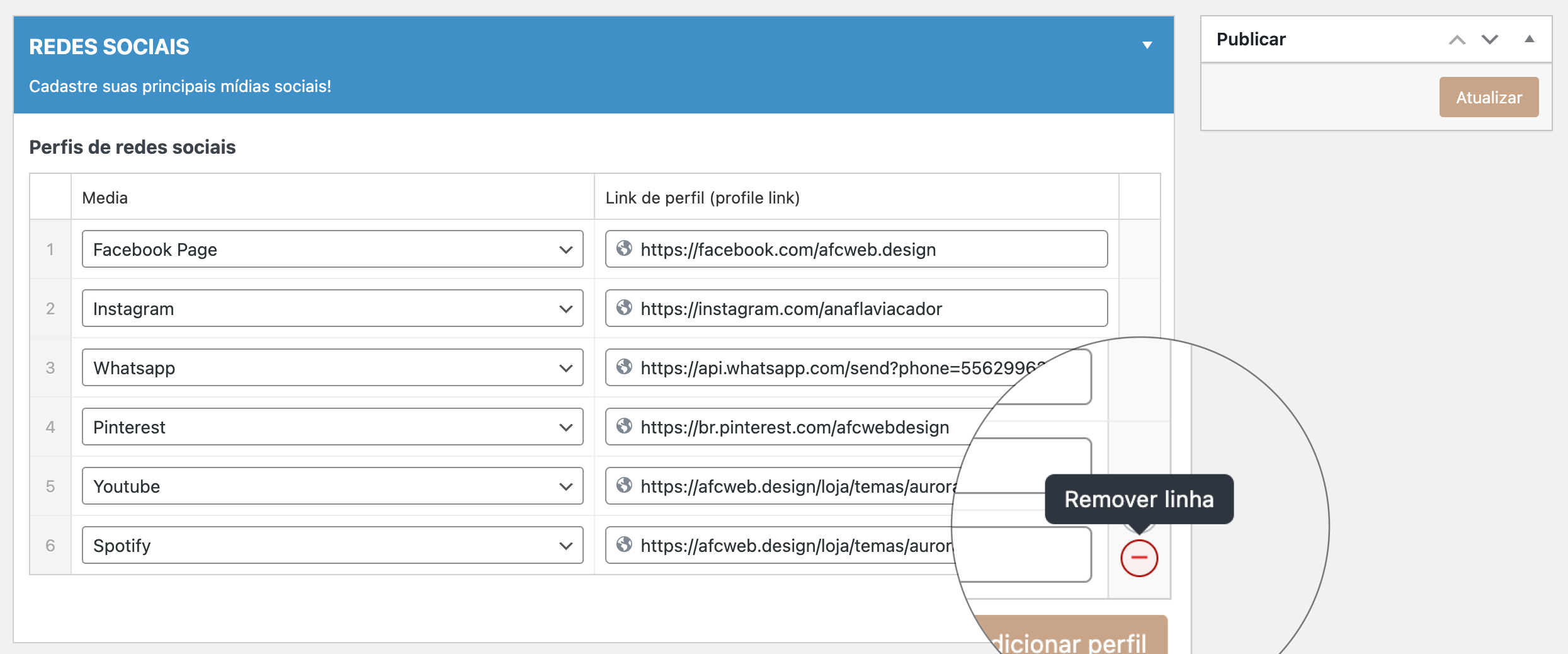Edit the Youtube row link field

click(x=781, y=486)
